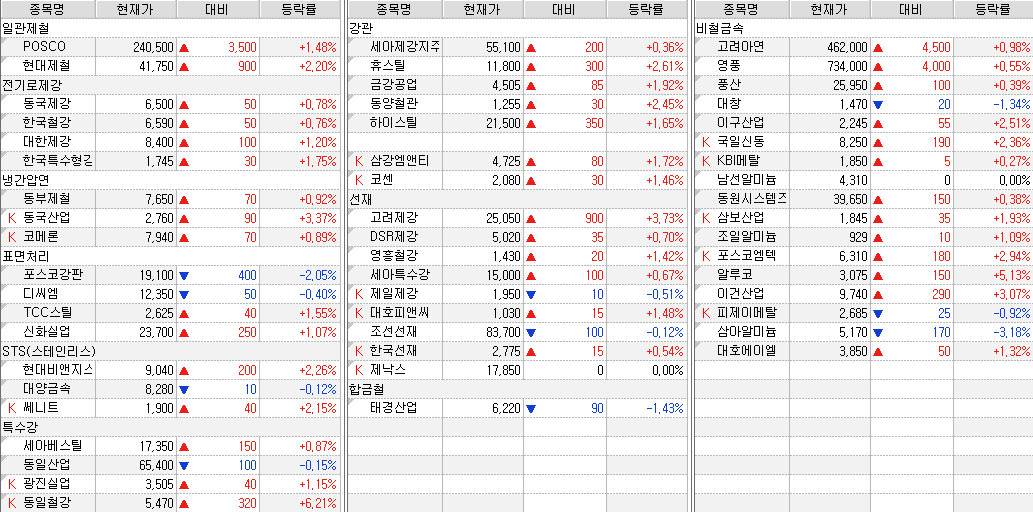Viewport: 1033px width, 512px height.
Task: Click the K marker beside 피제이메탈
Action: tap(706, 313)
